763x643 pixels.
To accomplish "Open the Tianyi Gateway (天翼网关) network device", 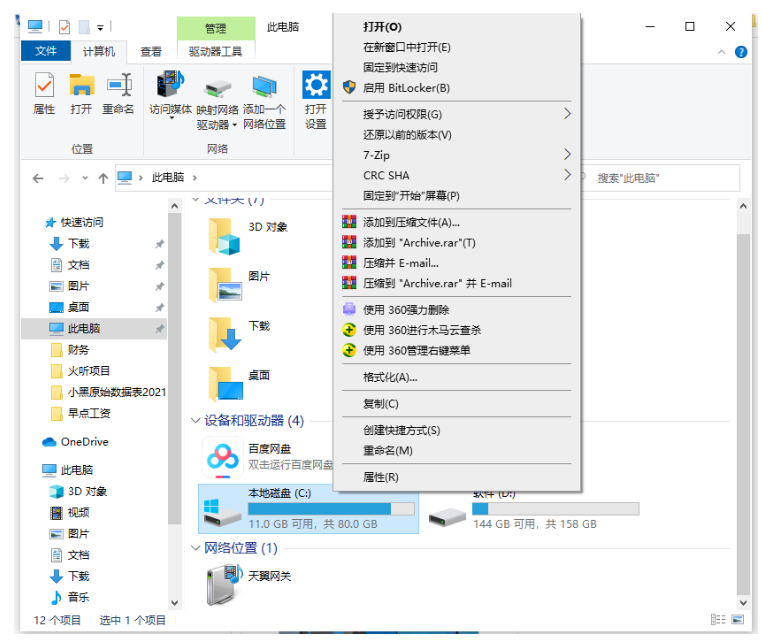I will pyautogui.click(x=222, y=583).
